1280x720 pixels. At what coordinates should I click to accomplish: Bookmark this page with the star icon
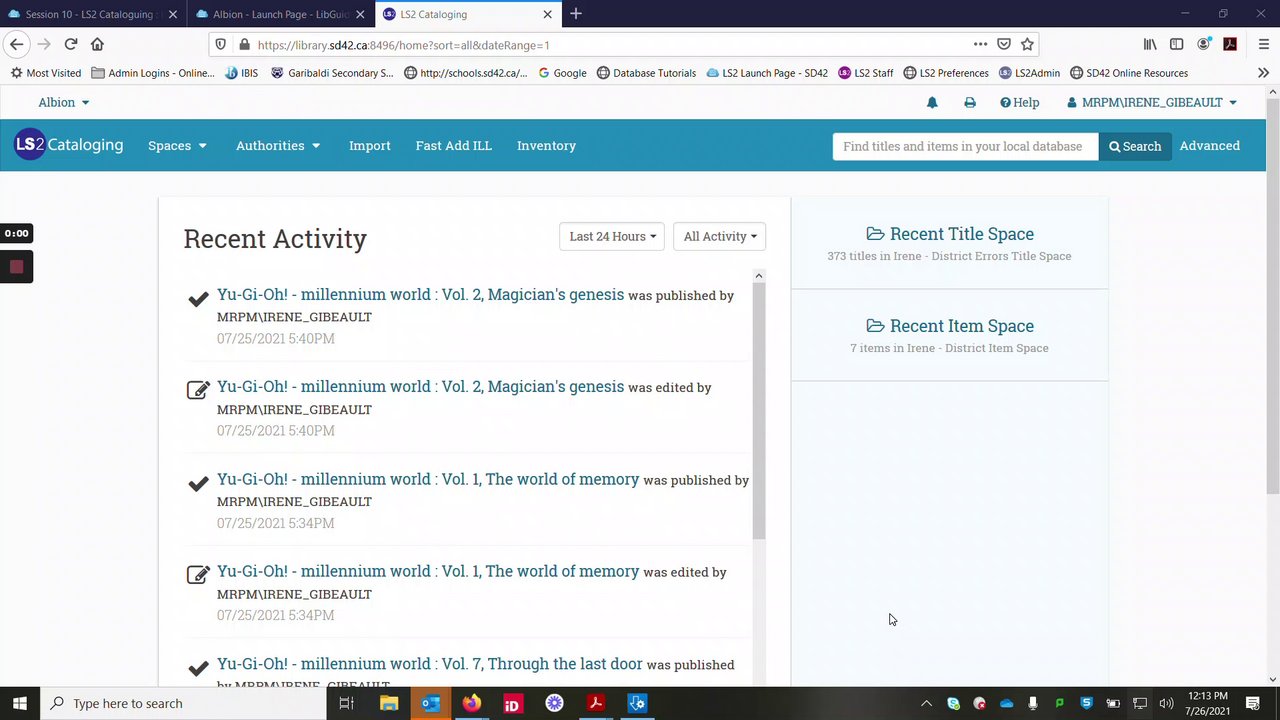click(1027, 44)
